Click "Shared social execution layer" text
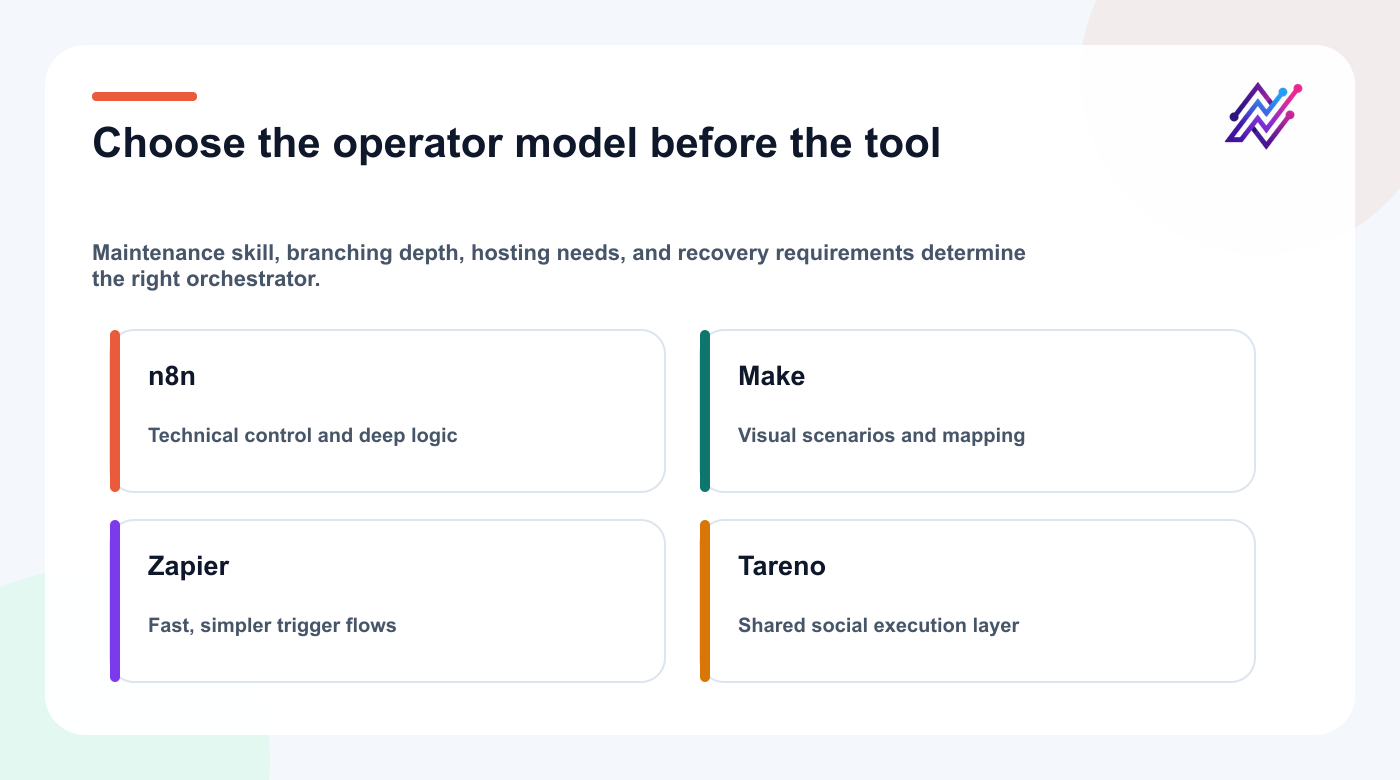1400x780 pixels. tap(878, 626)
